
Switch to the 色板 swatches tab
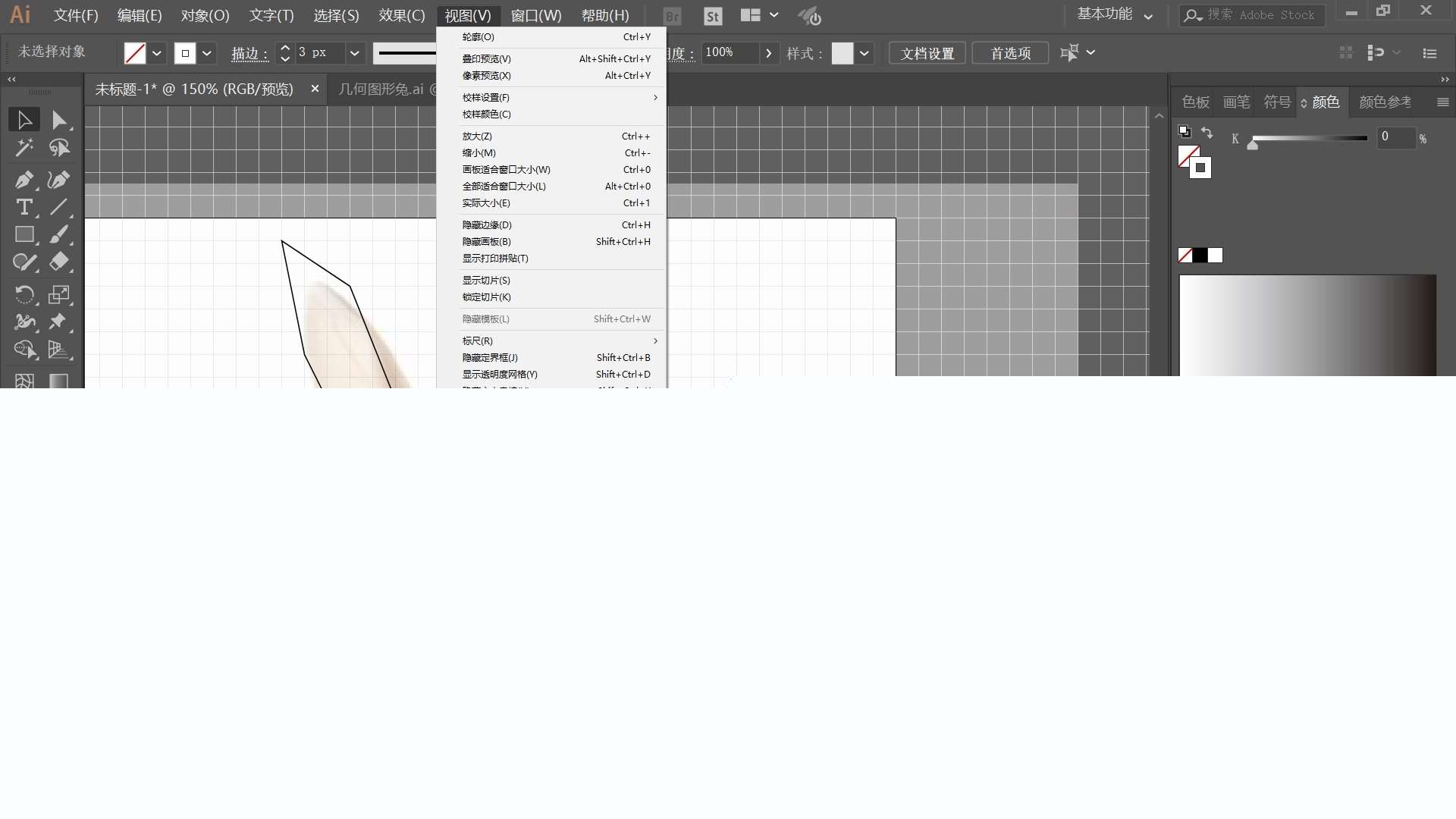coord(1195,102)
